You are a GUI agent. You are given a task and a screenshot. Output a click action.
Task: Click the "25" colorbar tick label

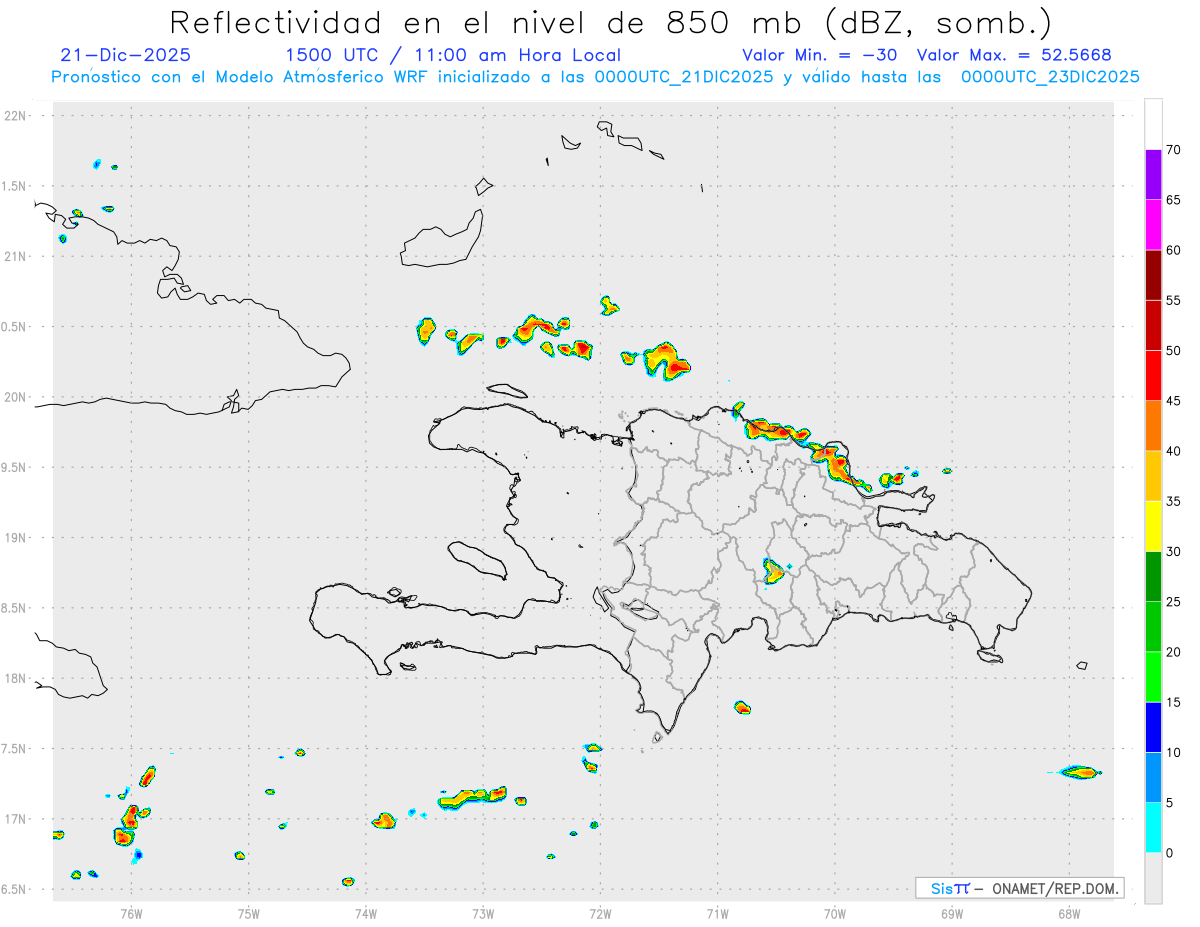tap(1175, 602)
